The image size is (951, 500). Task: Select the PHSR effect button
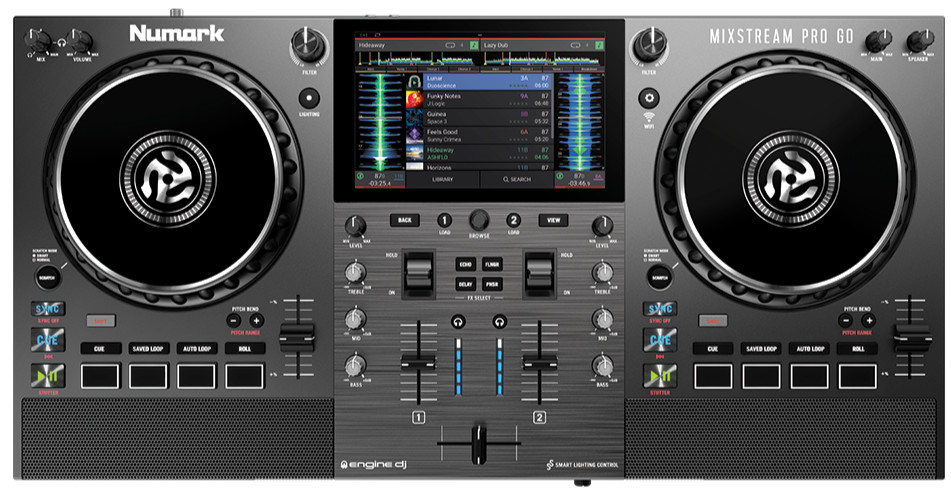(492, 284)
